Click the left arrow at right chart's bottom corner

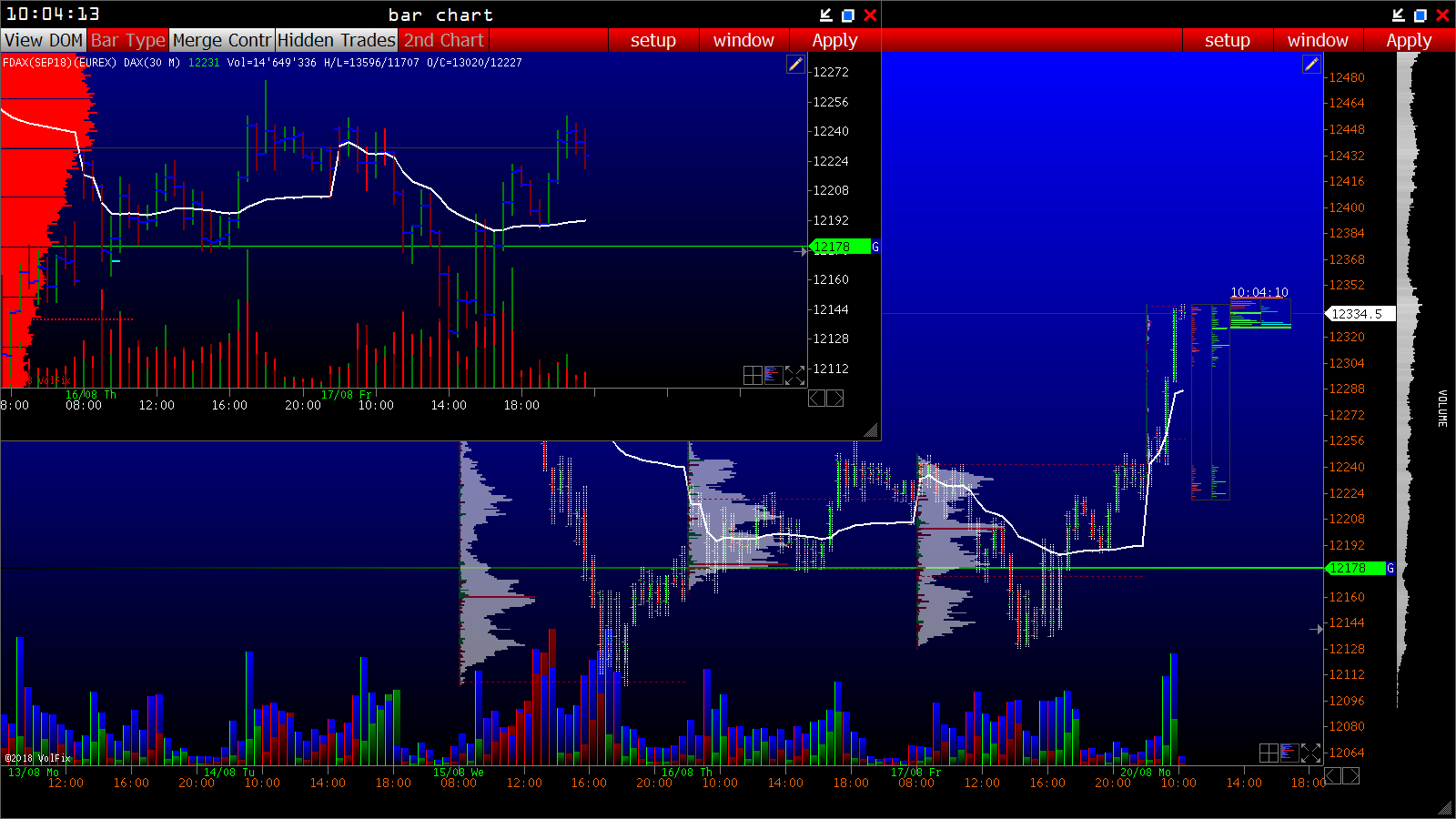point(1333,775)
